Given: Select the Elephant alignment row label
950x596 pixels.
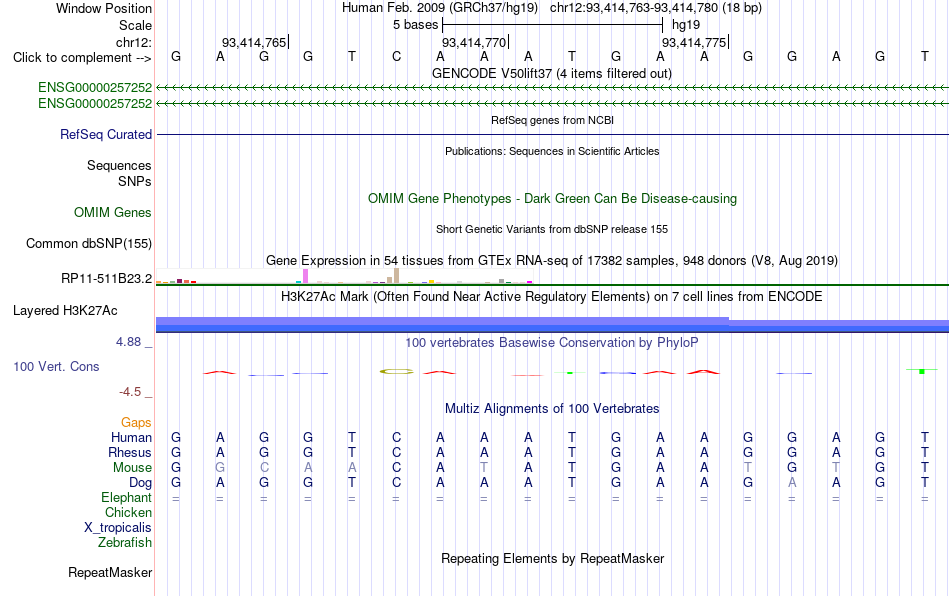Looking at the screenshot, I should (127, 498).
